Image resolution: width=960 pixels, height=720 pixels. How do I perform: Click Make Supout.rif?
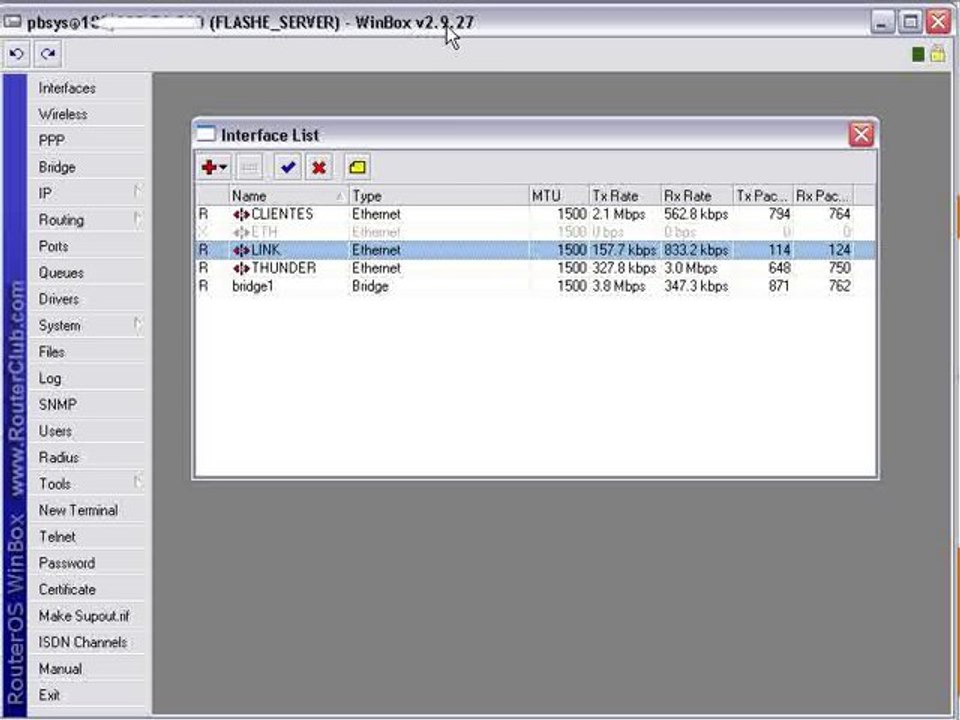click(87, 615)
